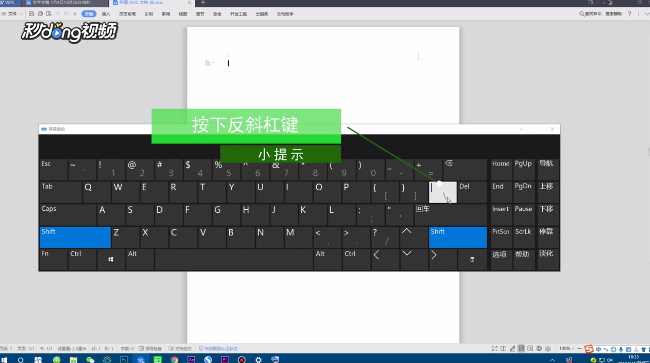Tap the slash question mark key
The height and width of the screenshot is (363, 650).
pyautogui.click(x=385, y=237)
